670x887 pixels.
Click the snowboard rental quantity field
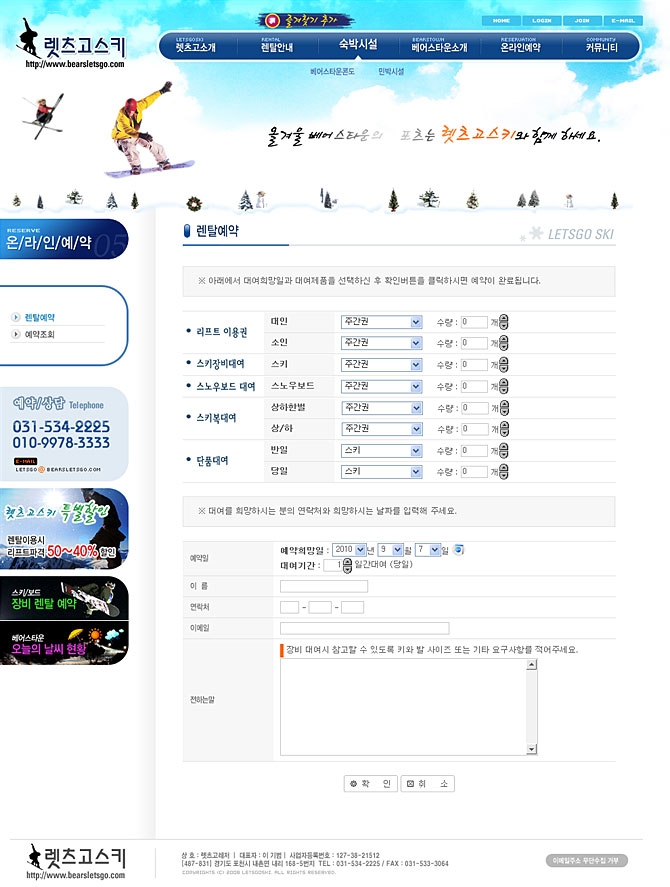tap(474, 386)
